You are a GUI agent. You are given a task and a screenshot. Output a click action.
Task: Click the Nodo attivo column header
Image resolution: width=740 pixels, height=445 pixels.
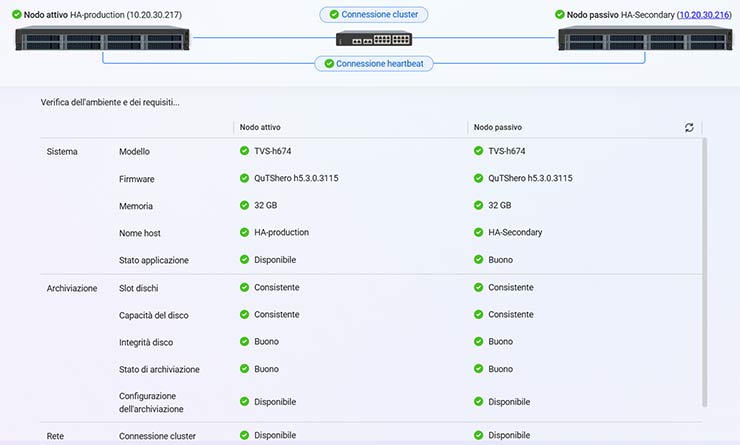260,127
